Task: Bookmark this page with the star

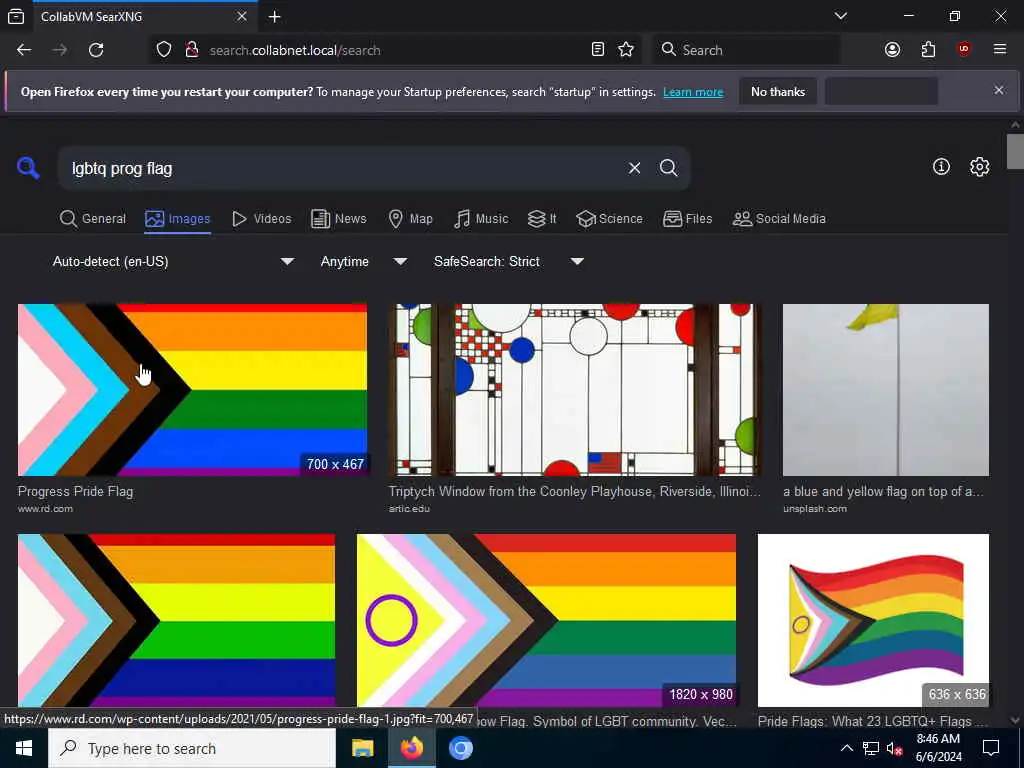Action: point(626,50)
